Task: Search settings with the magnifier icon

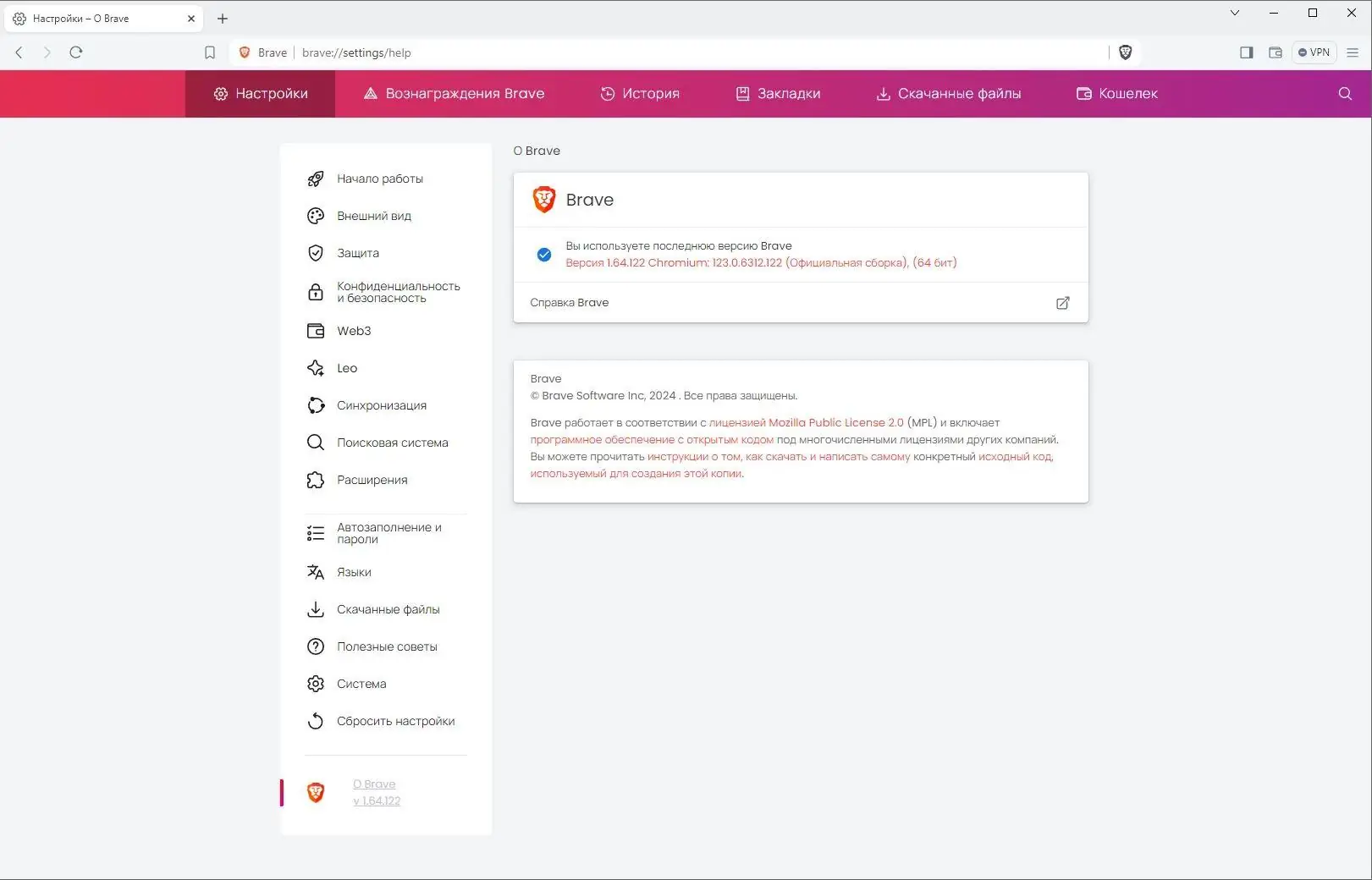Action: 1345,93
